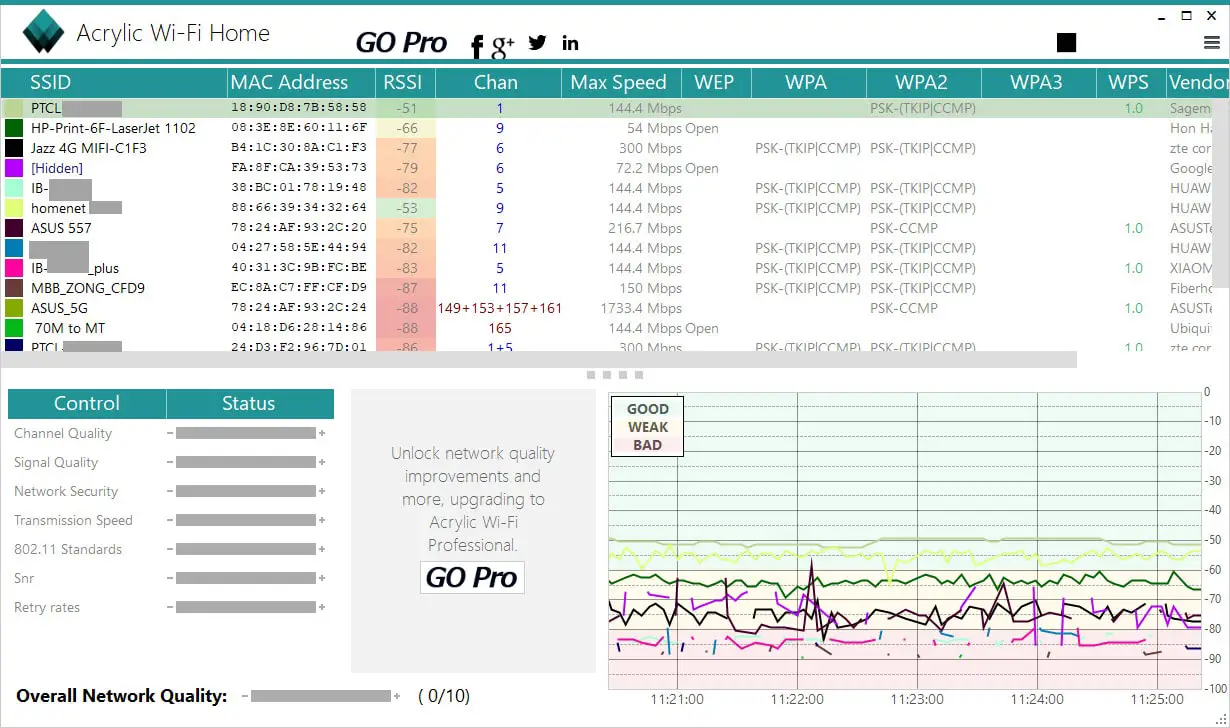This screenshot has height=728, width=1230.
Task: Click the Signal Quality bar
Action: point(246,462)
